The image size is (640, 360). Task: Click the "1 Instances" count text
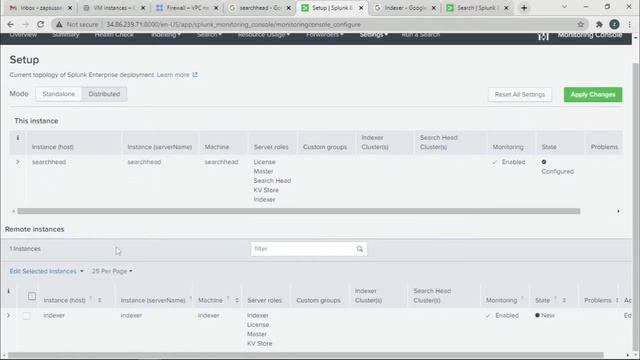click(x=25, y=249)
